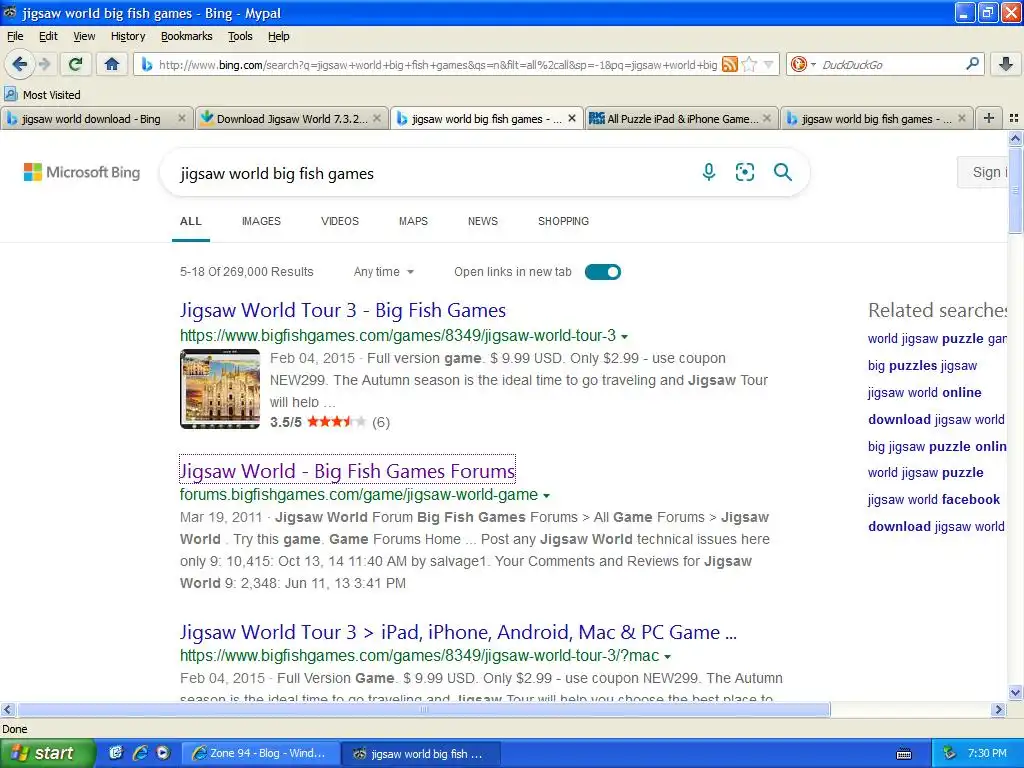The height and width of the screenshot is (768, 1024).
Task: Close the 'All Puzzle iPad & iPhone Game' tab
Action: [767, 118]
